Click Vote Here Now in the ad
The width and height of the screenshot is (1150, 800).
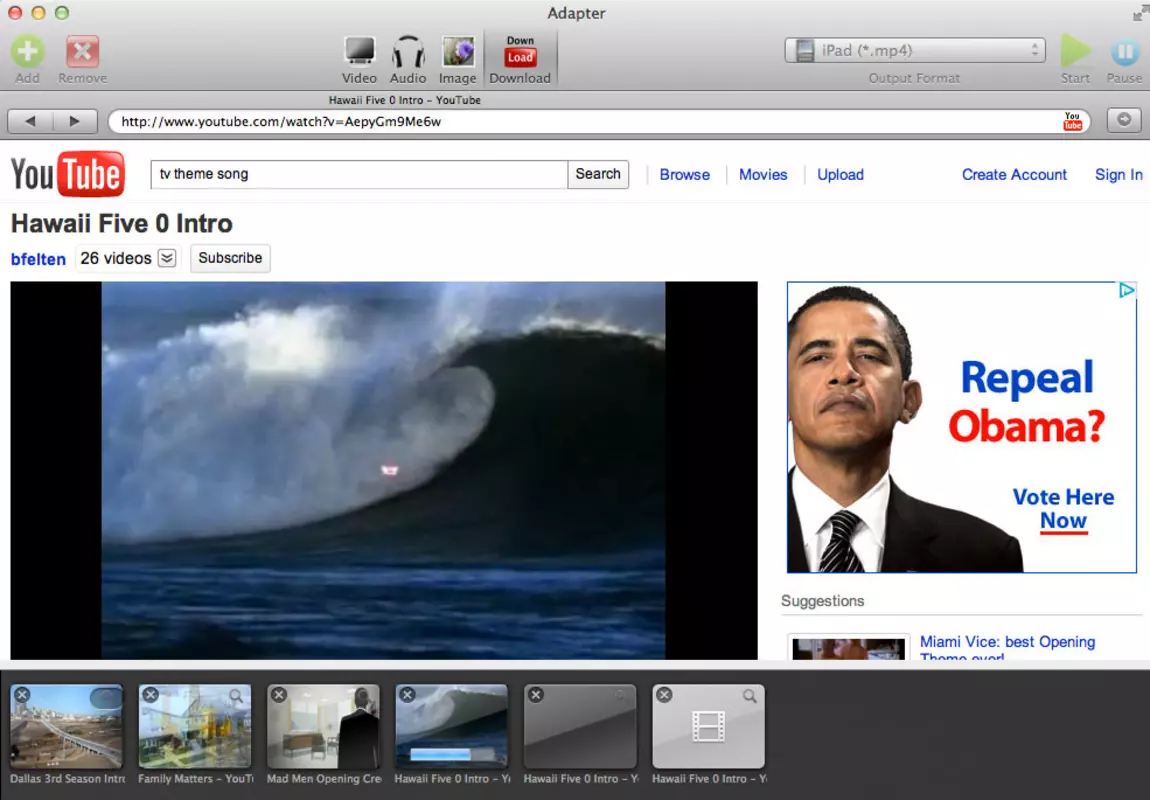(x=1063, y=509)
